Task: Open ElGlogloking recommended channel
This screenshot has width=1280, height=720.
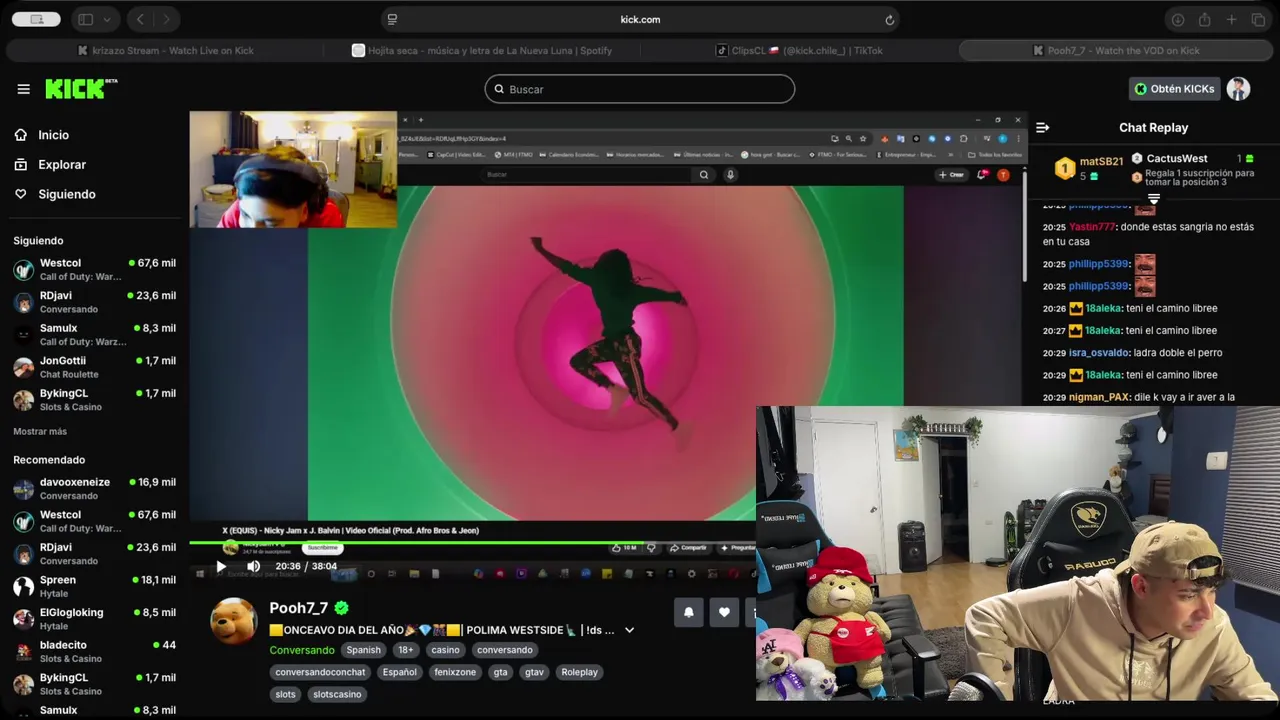Action: tap(95, 619)
